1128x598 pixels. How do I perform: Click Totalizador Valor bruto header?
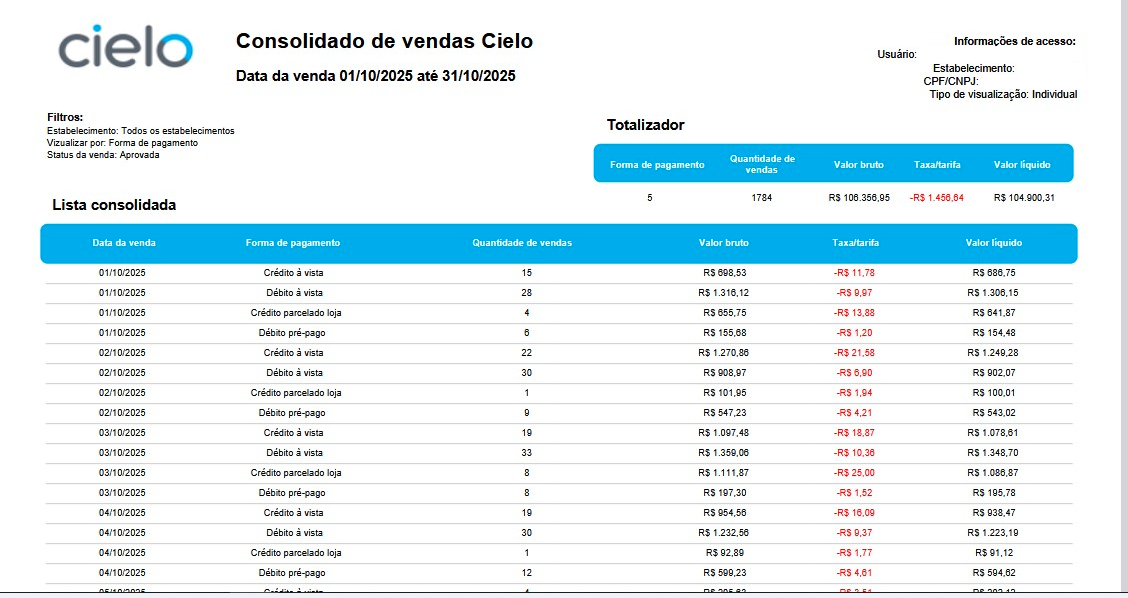tap(859, 165)
